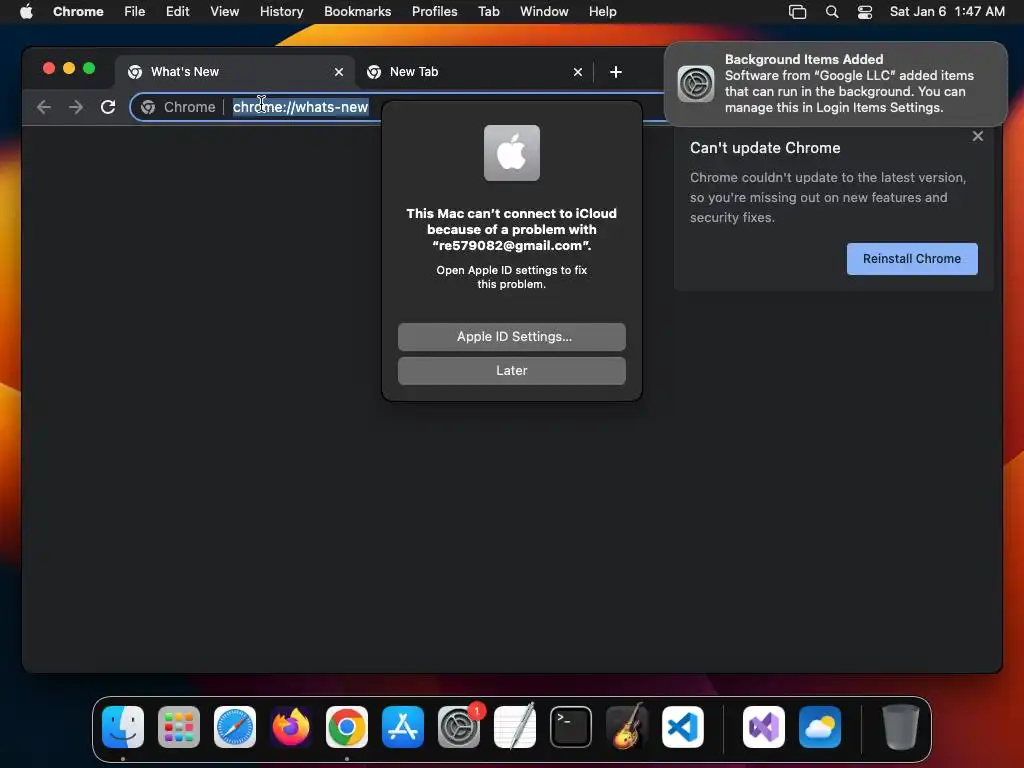Open Spotlight search in menu bar
This screenshot has height=768, width=1024.
click(831, 12)
